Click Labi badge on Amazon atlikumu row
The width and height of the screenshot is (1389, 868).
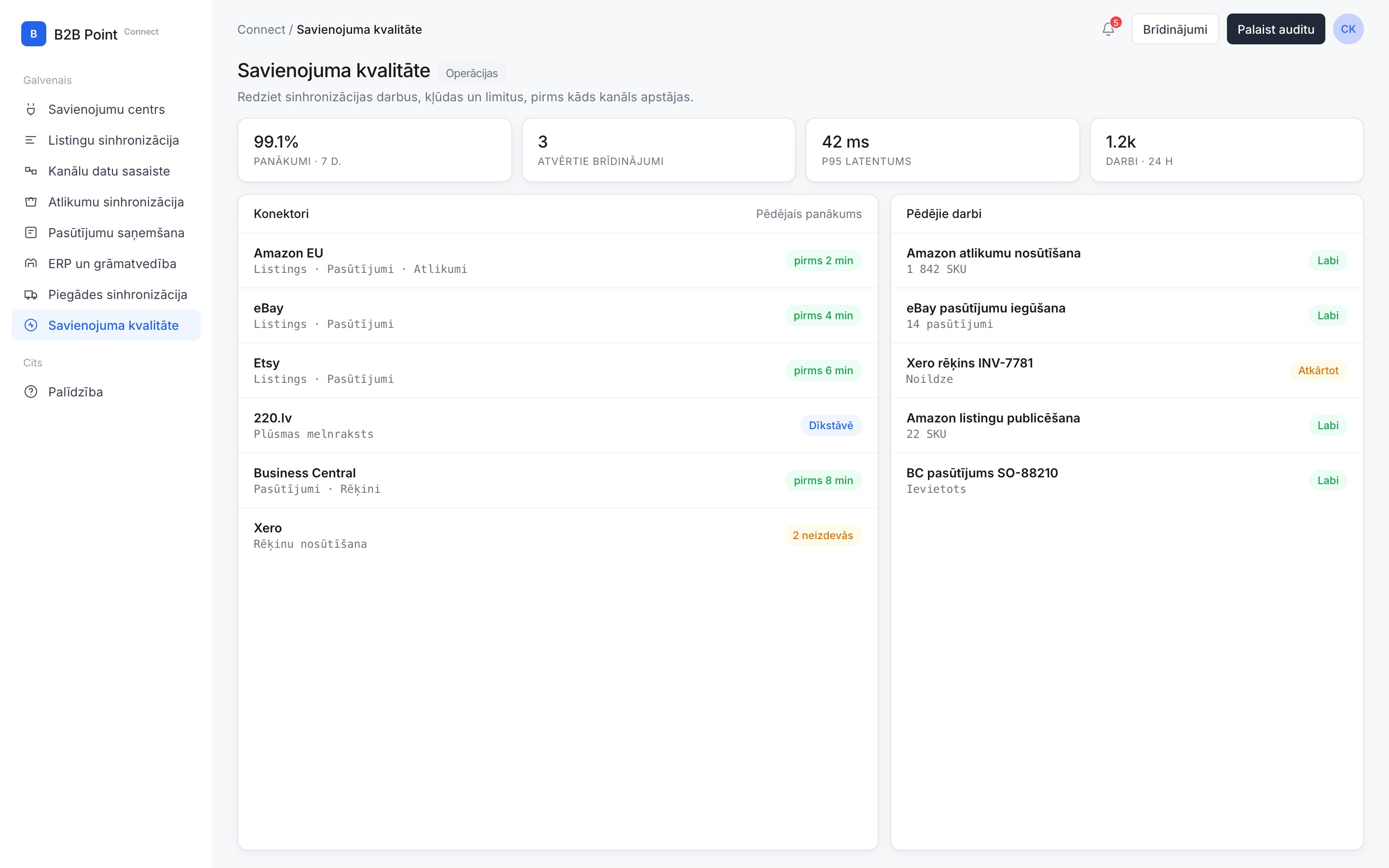pos(1328,260)
